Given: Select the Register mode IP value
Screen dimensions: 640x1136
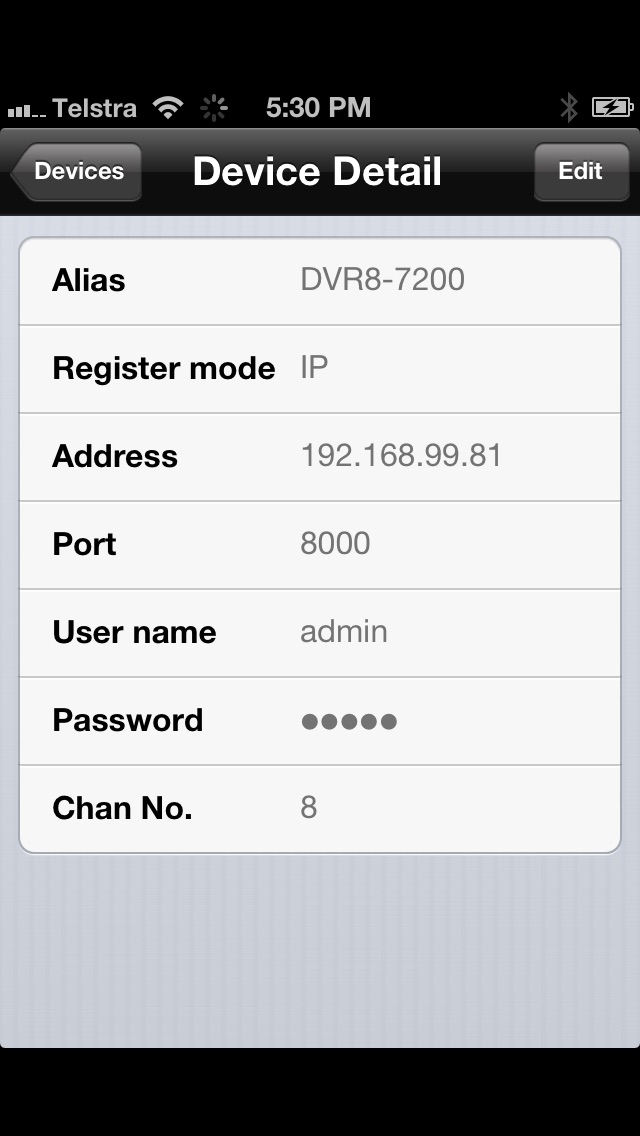Looking at the screenshot, I should click(x=314, y=368).
